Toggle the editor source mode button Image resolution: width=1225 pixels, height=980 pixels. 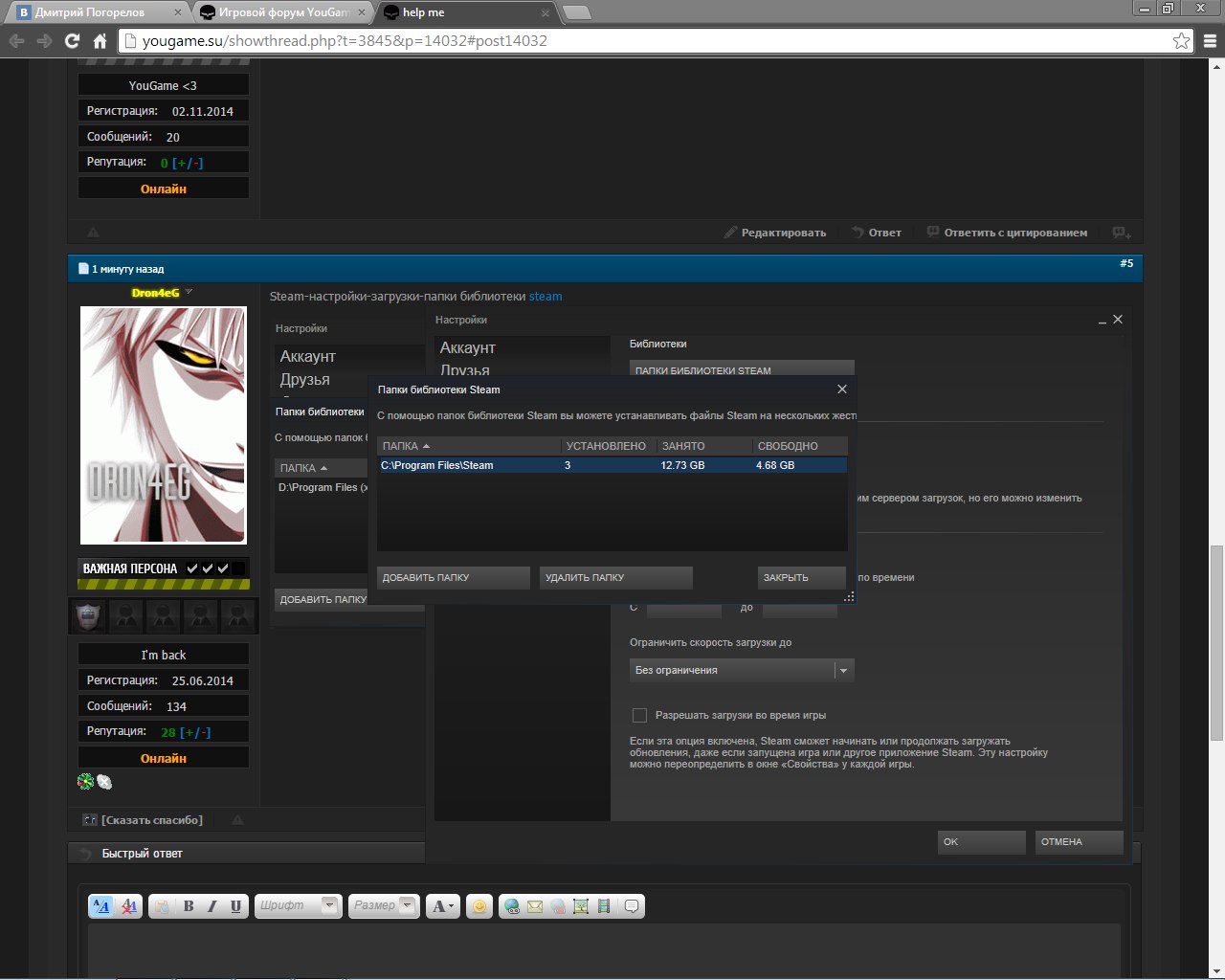click(101, 906)
